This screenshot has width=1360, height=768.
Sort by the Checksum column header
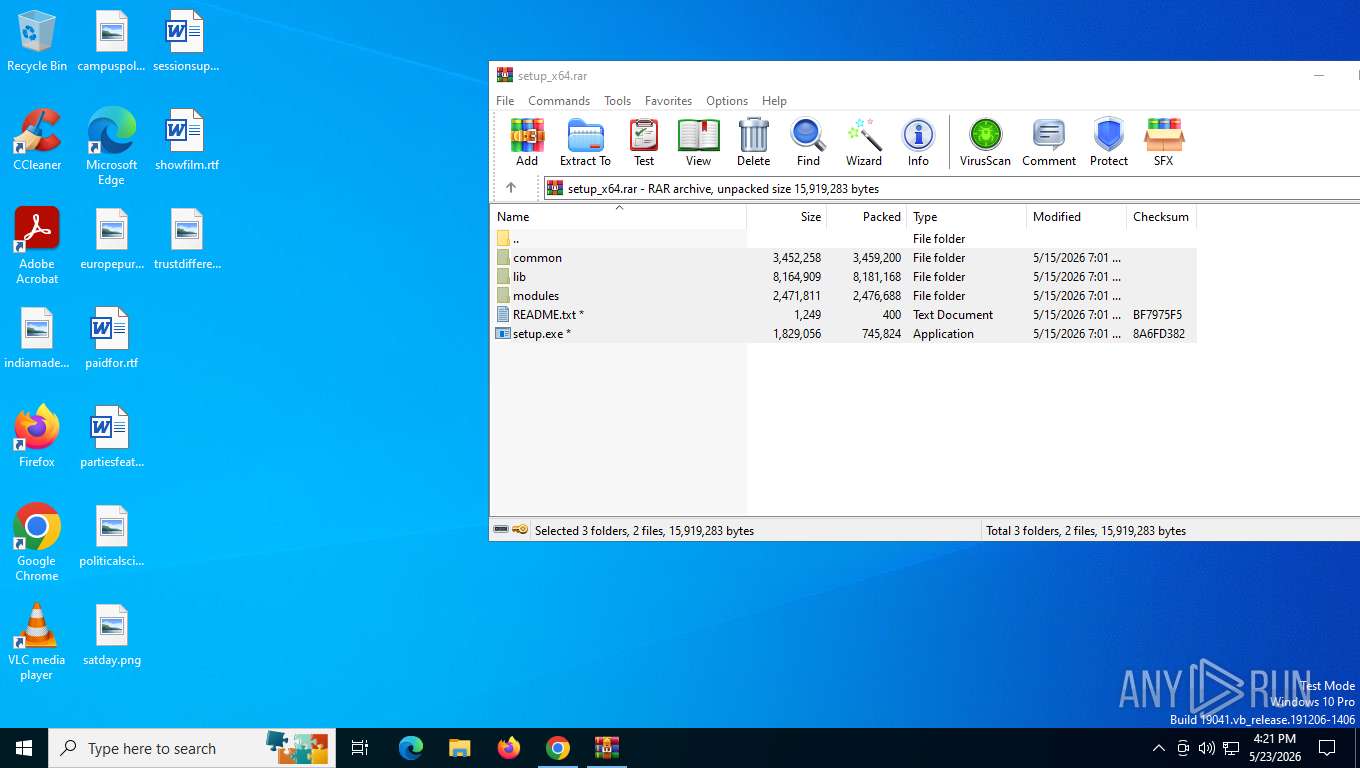coord(1161,217)
